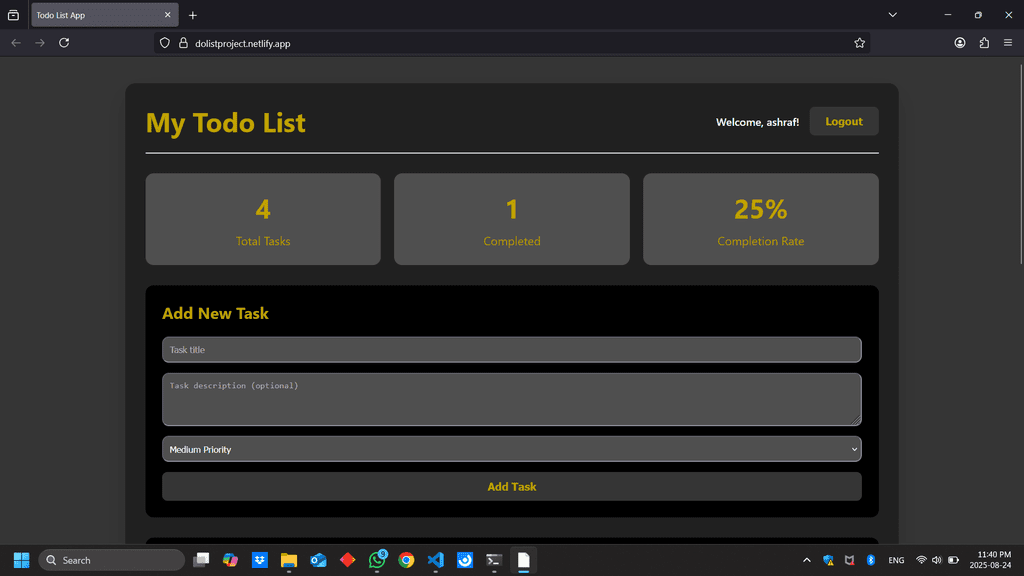
Task: Show hidden system tray icons
Action: [807, 560]
